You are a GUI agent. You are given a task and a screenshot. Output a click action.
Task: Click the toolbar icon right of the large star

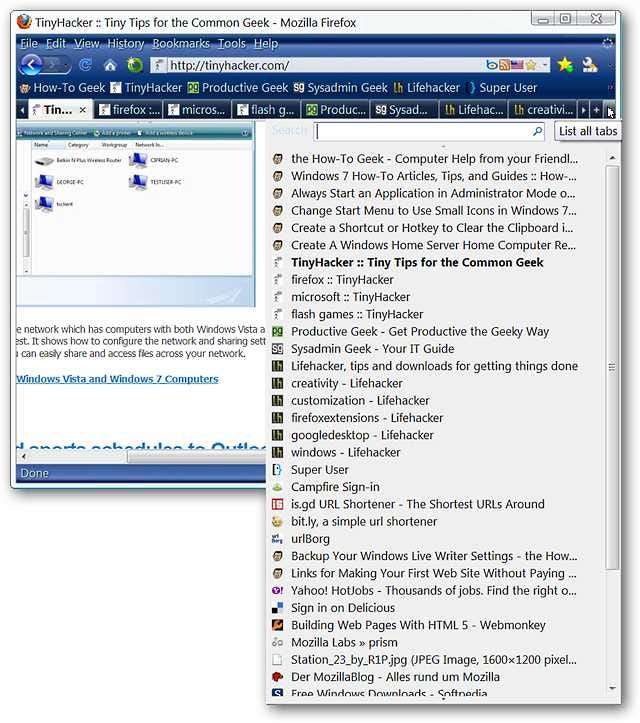[x=590, y=65]
